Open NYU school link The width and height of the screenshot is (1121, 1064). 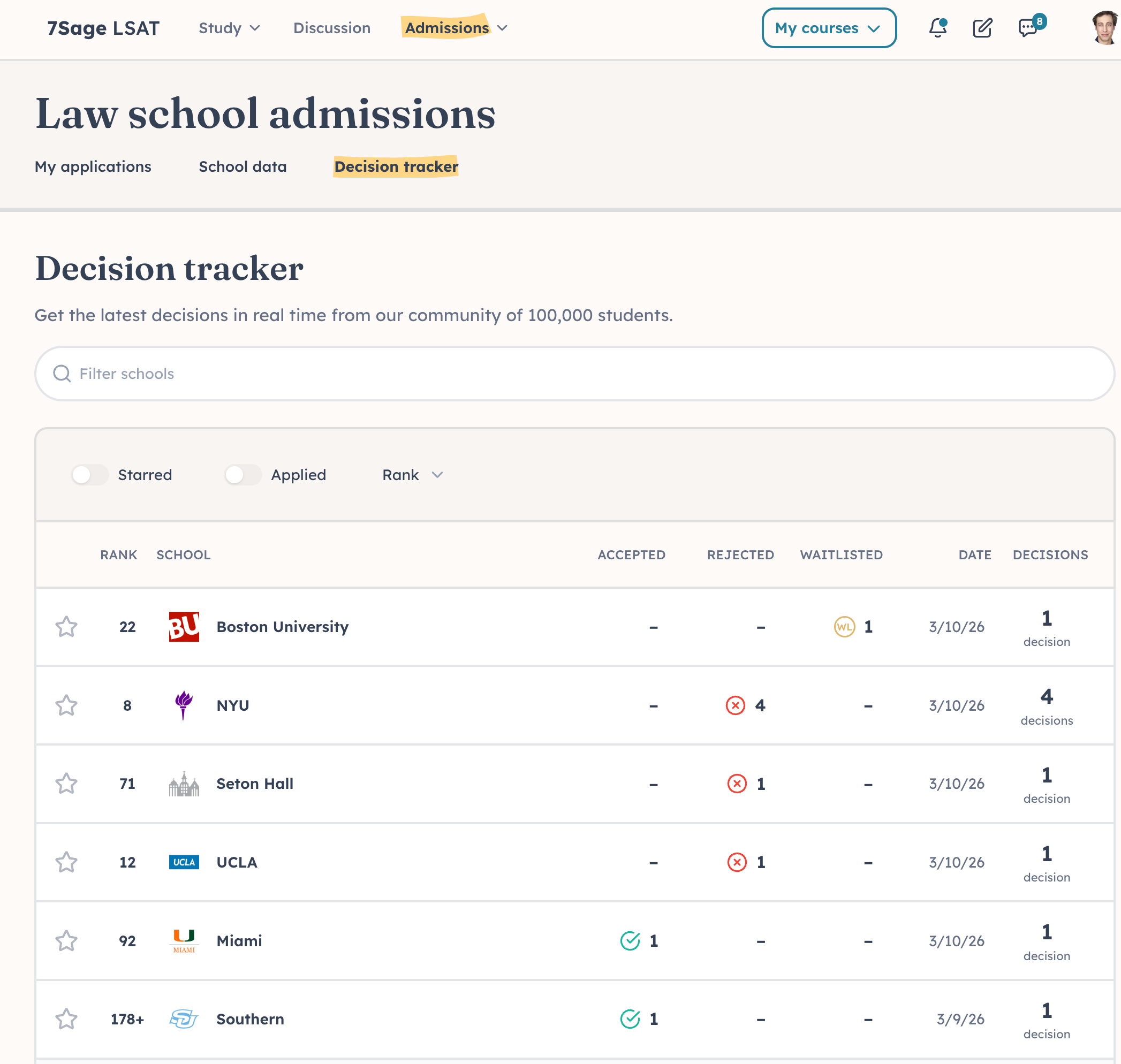point(232,705)
